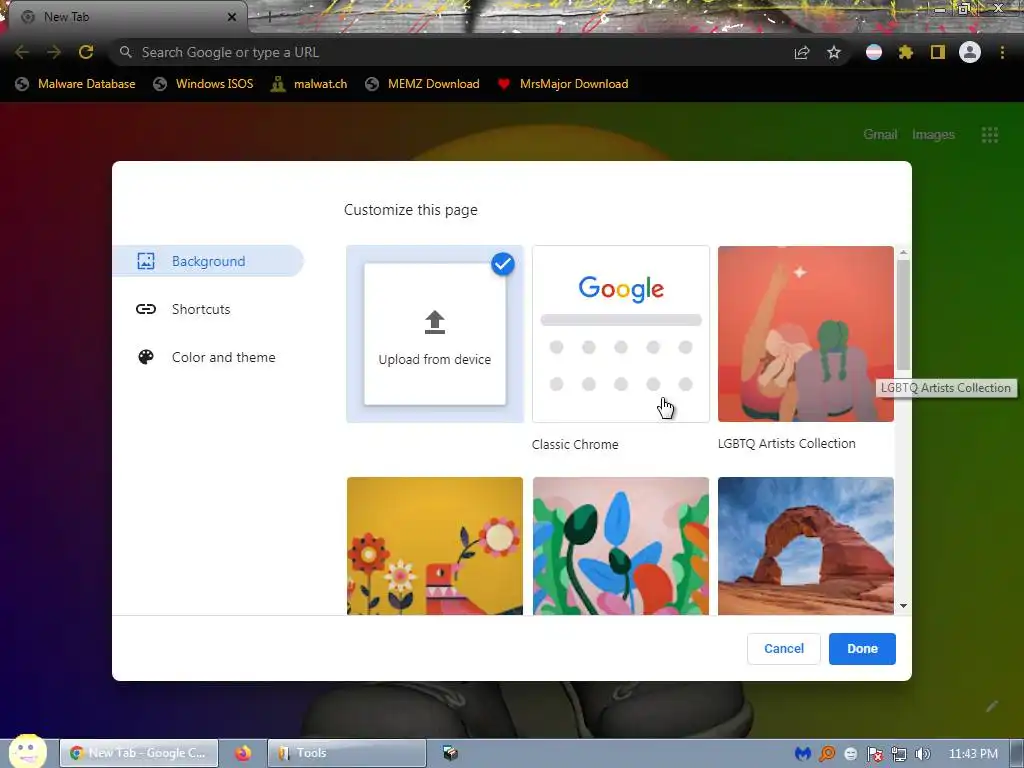
Task: Click the magnifier tray icon
Action: [827, 754]
